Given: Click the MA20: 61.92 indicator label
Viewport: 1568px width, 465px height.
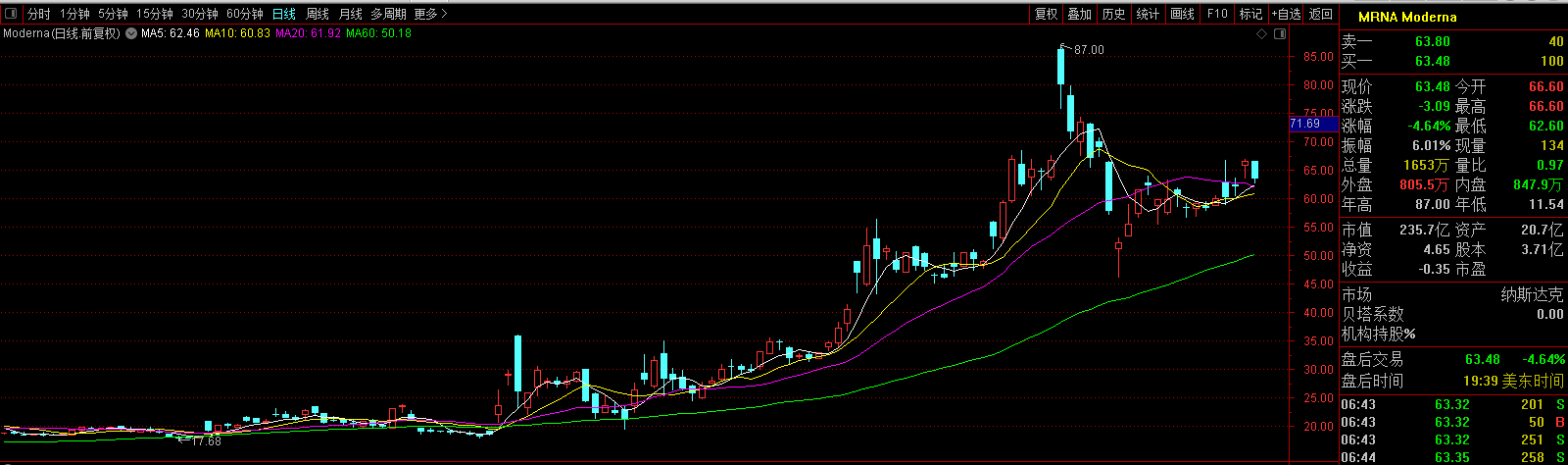Looking at the screenshot, I should click(308, 33).
